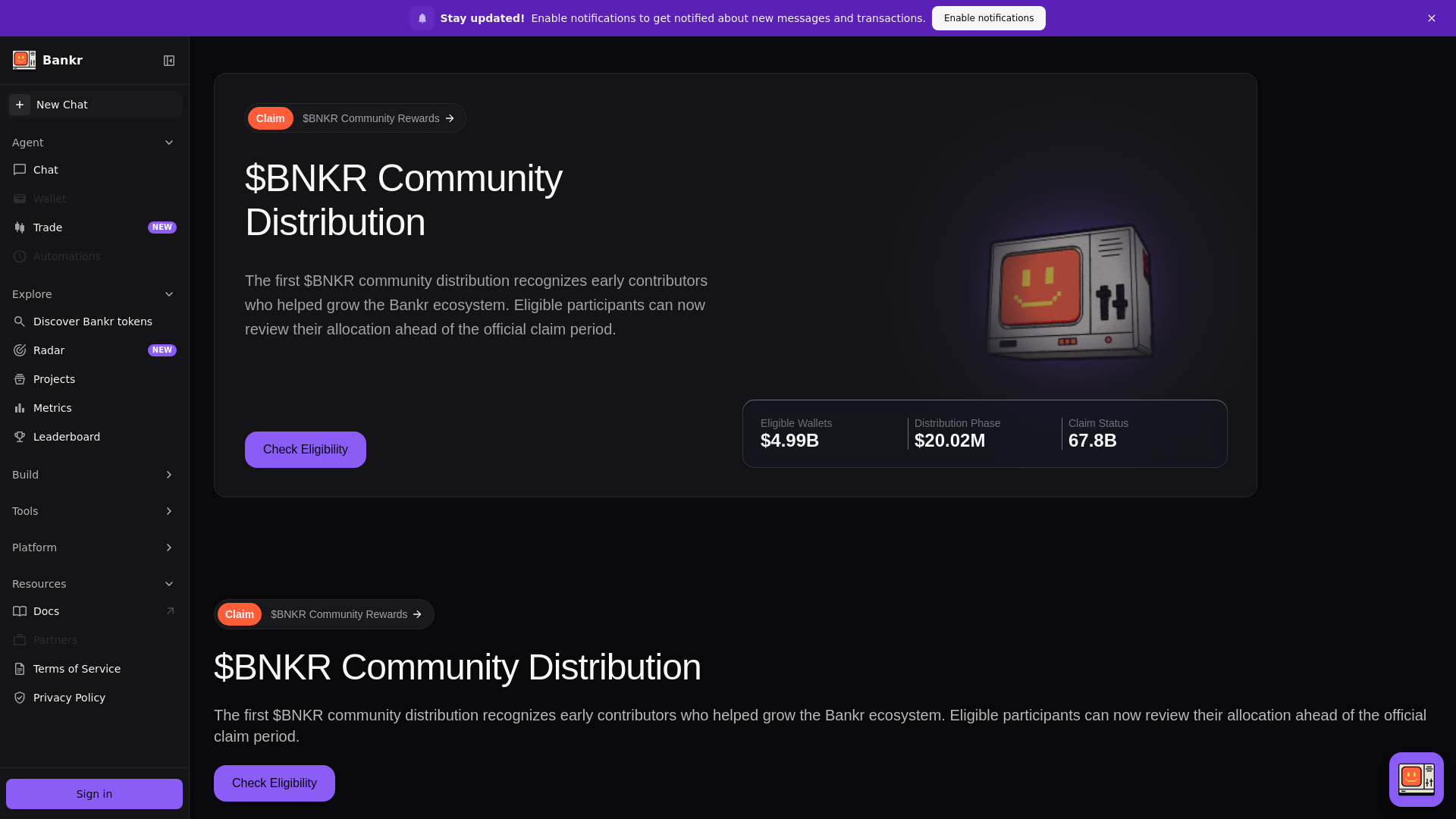Click the Stay updated! banner text
Screen dimensions: 1456x819
click(x=482, y=18)
